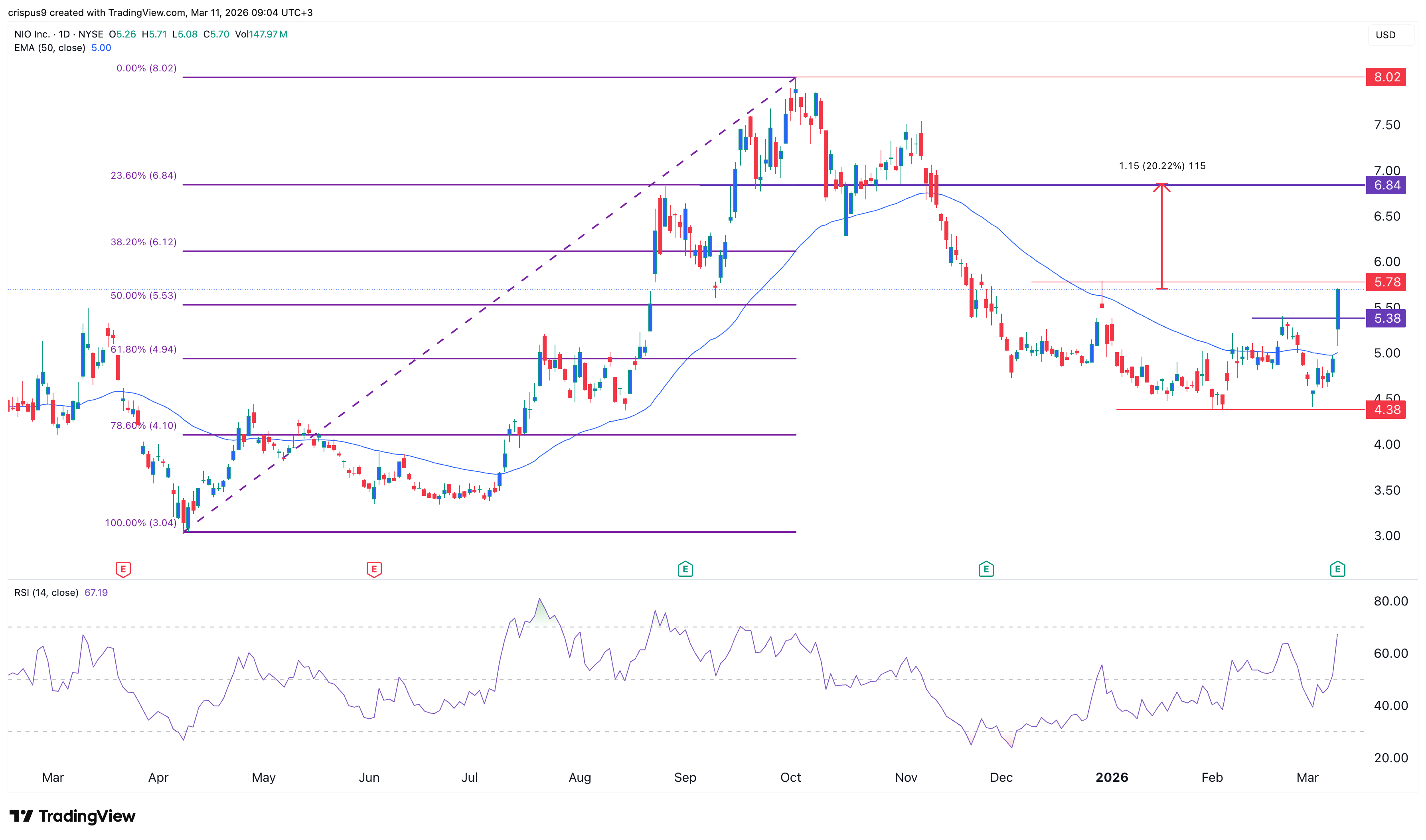Click the 23.60% (6.84) Fibonacci level label
This screenshot has height=840, width=1426.
point(143,175)
